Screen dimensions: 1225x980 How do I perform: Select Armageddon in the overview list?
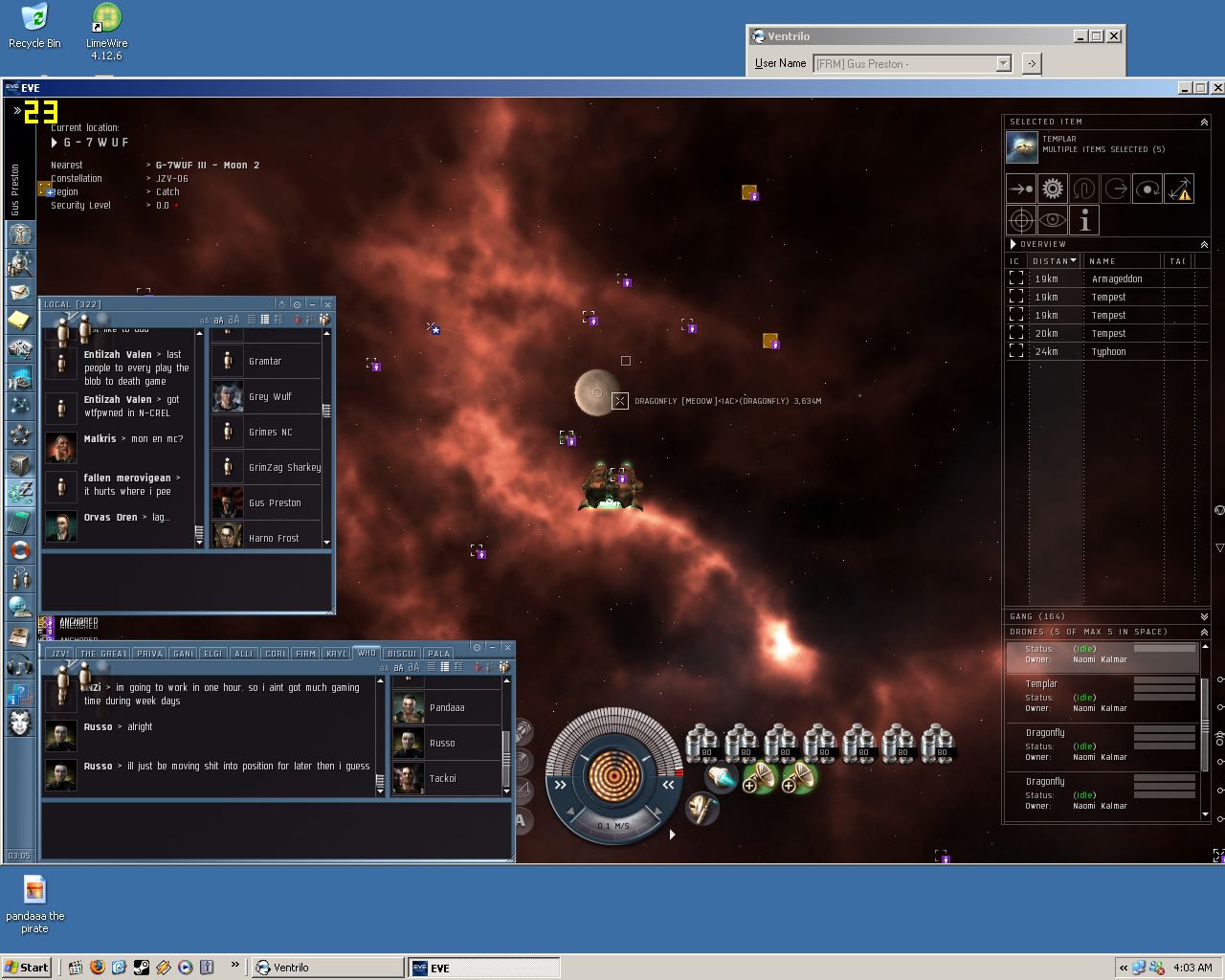[1107, 279]
